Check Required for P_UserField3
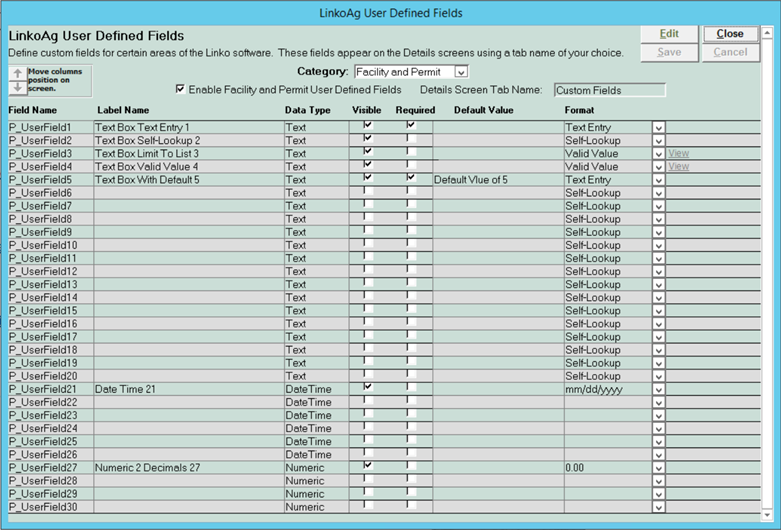This screenshot has width=781, height=530. tap(411, 151)
